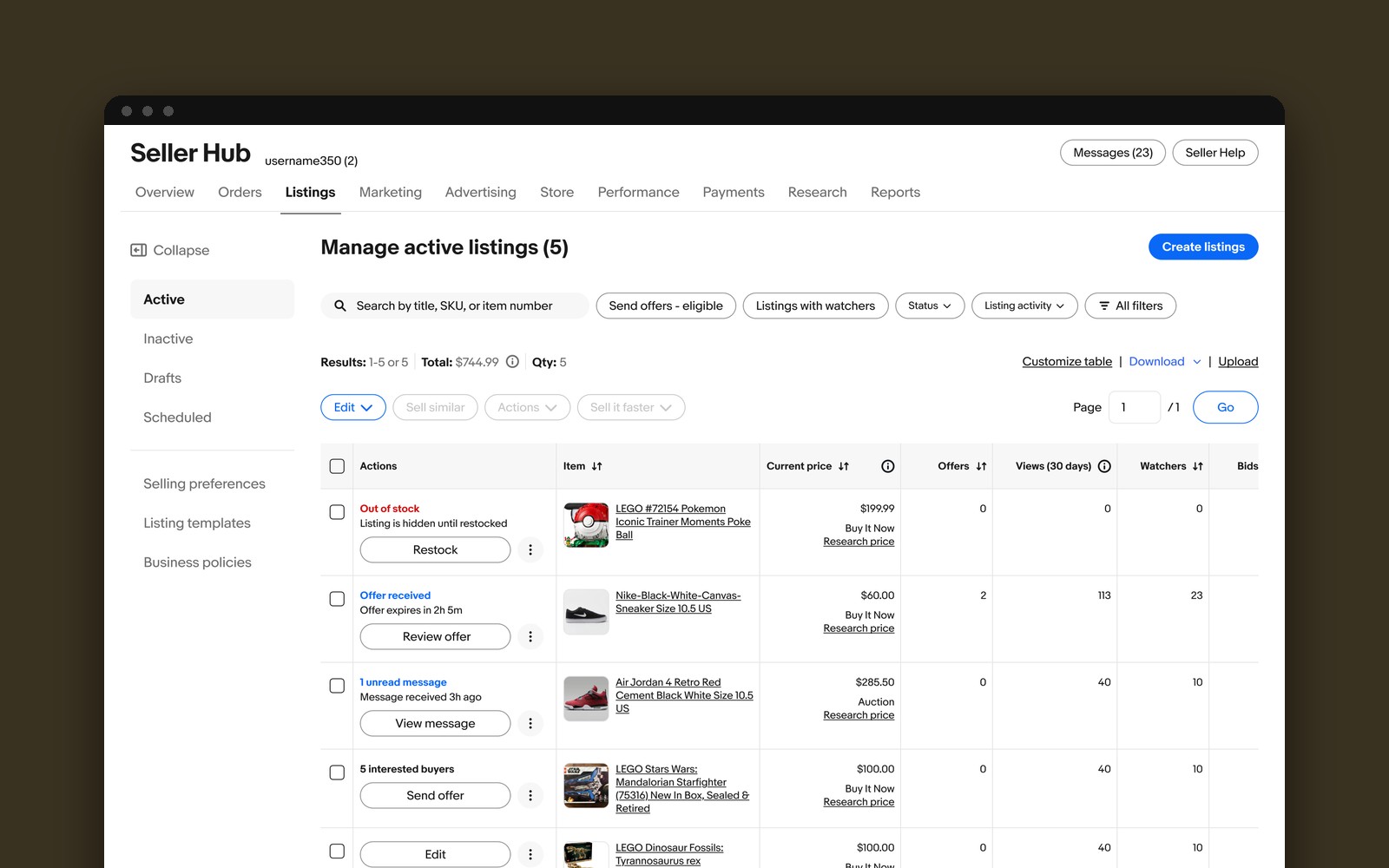This screenshot has height=868, width=1389.
Task: Check the LEGO Mandalorian Starfighter listing
Action: 337,773
